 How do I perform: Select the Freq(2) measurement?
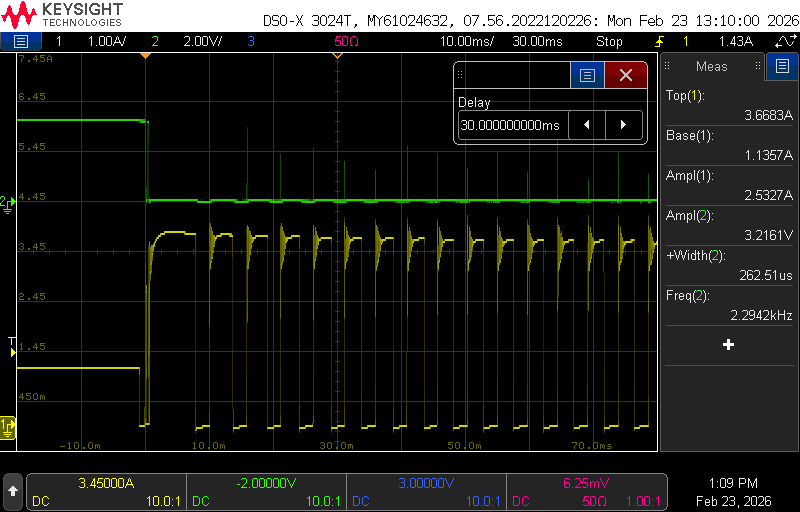(x=730, y=305)
